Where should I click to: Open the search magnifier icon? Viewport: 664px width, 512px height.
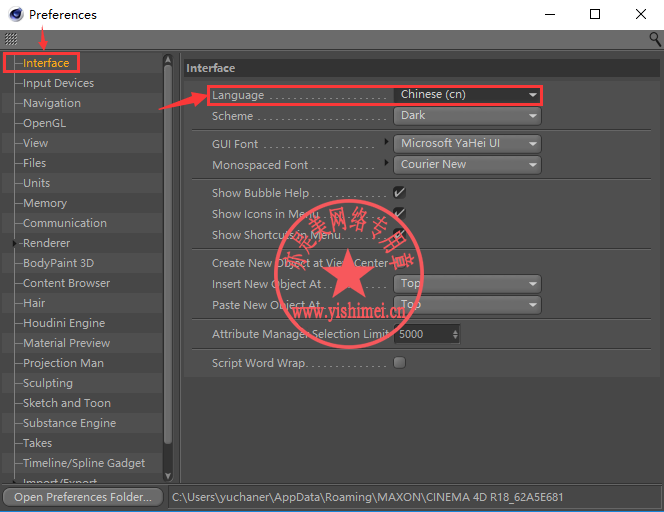tap(655, 39)
